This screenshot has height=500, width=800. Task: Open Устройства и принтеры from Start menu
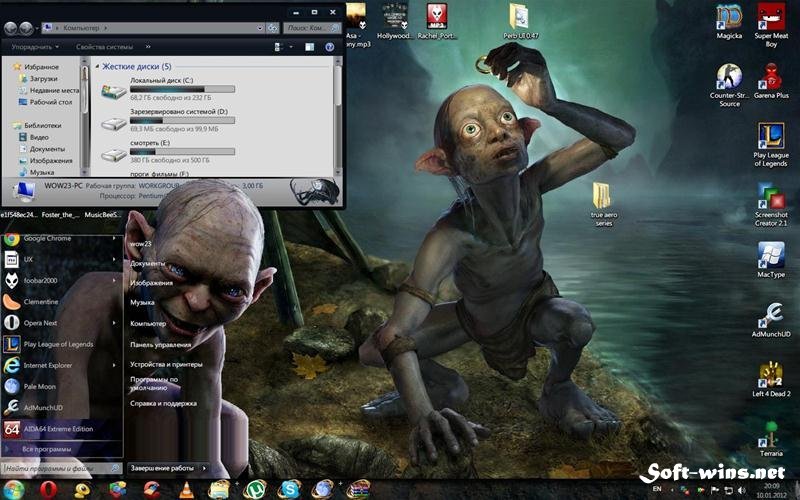click(x=166, y=364)
